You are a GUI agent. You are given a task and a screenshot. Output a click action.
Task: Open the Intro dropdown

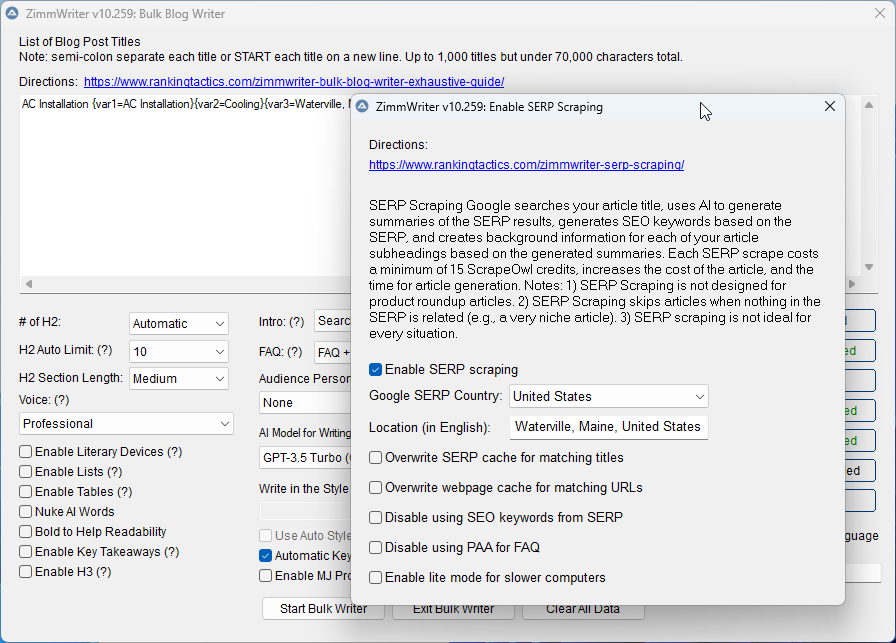click(x=333, y=321)
